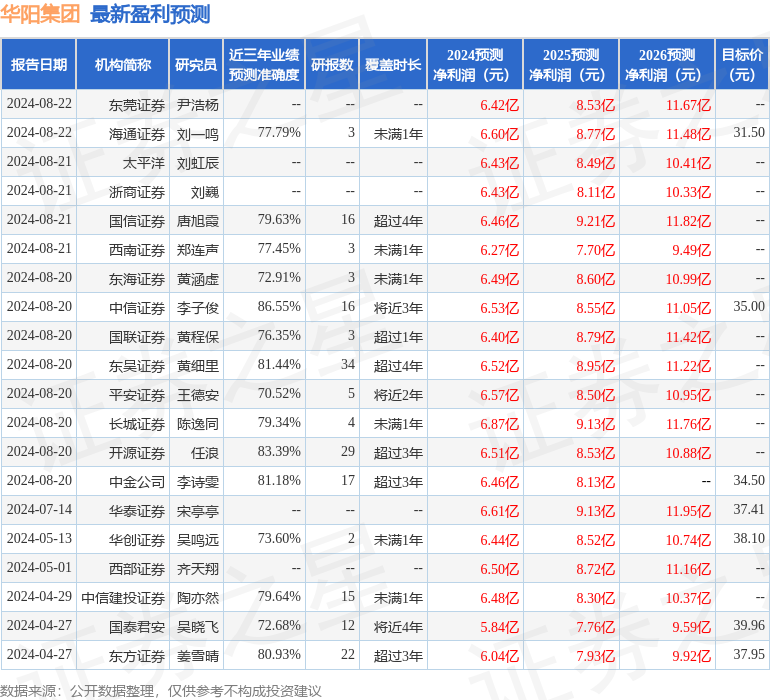Viewport: 770px width, 700px height.
Task: Click target price 37.95
Action: point(749,654)
